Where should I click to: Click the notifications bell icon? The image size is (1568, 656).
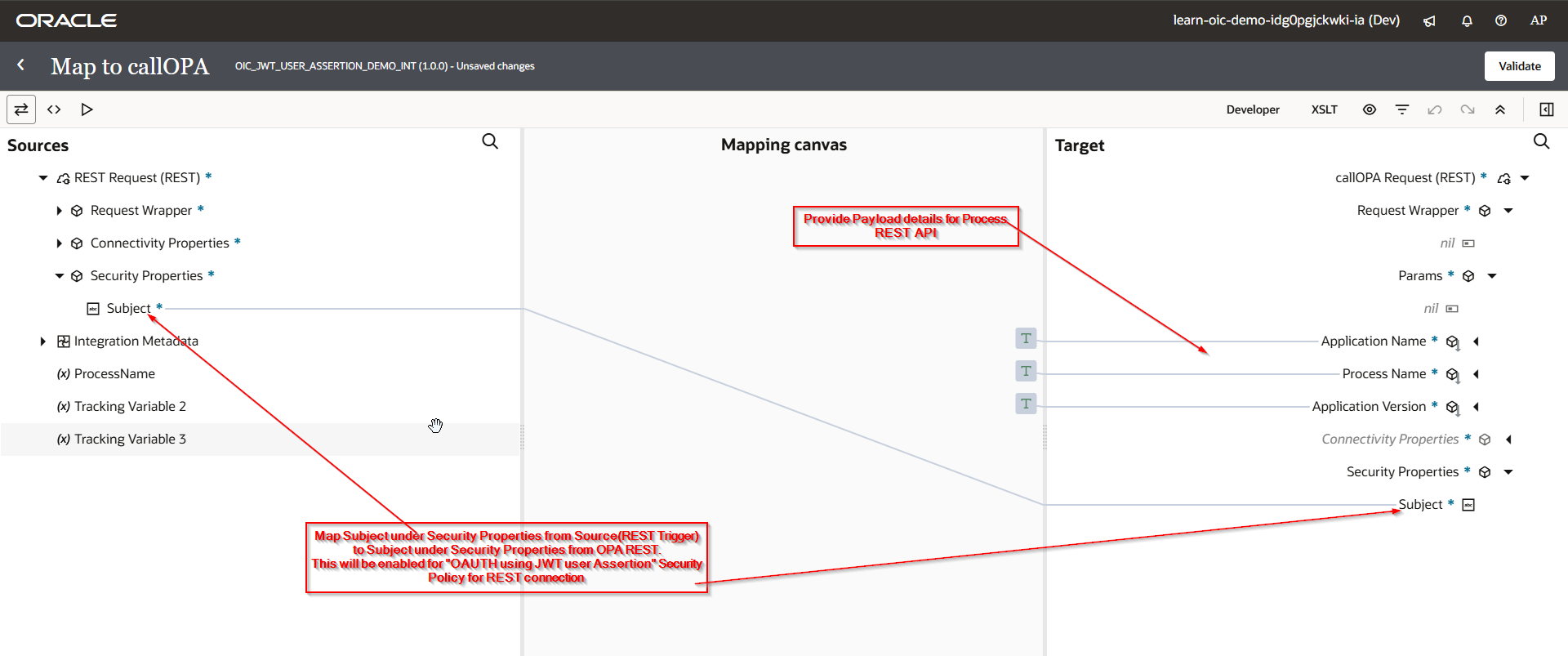click(x=1467, y=21)
